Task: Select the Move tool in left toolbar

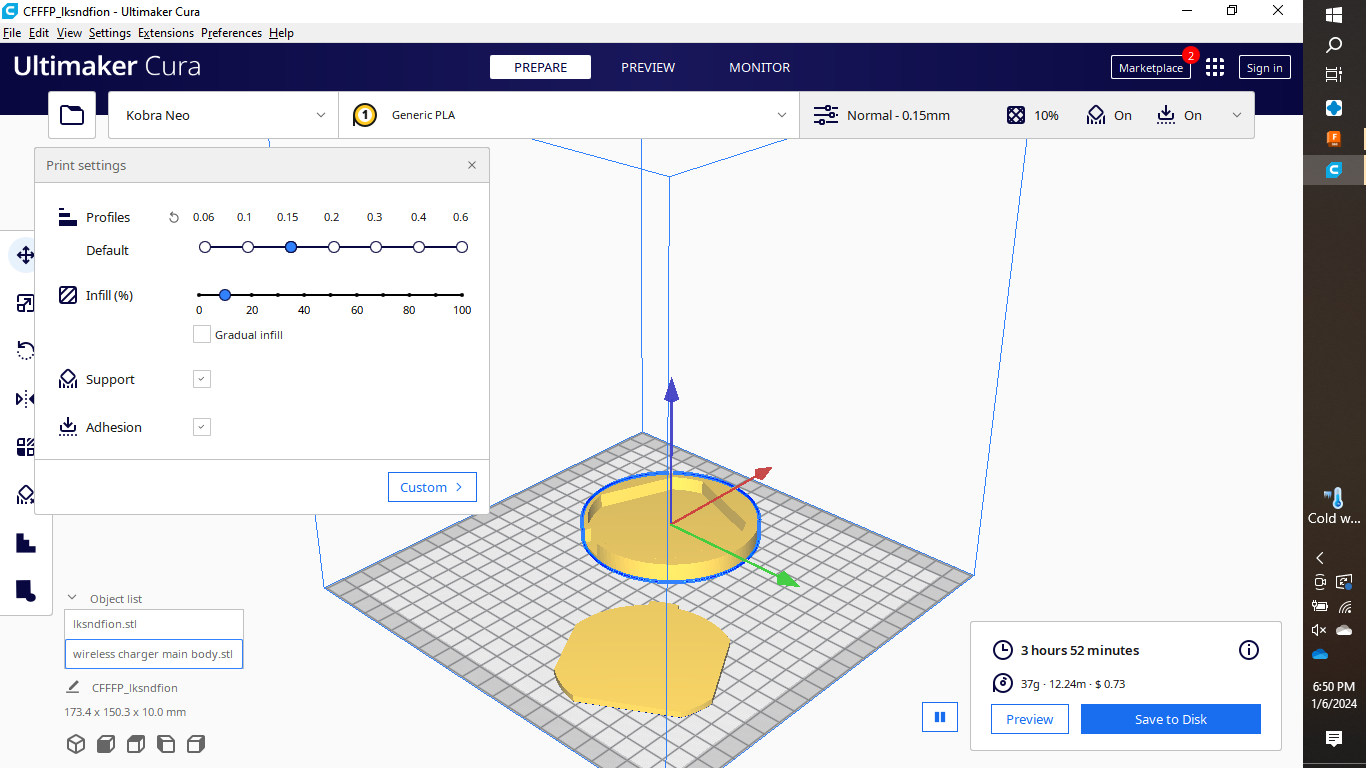Action: pos(26,255)
